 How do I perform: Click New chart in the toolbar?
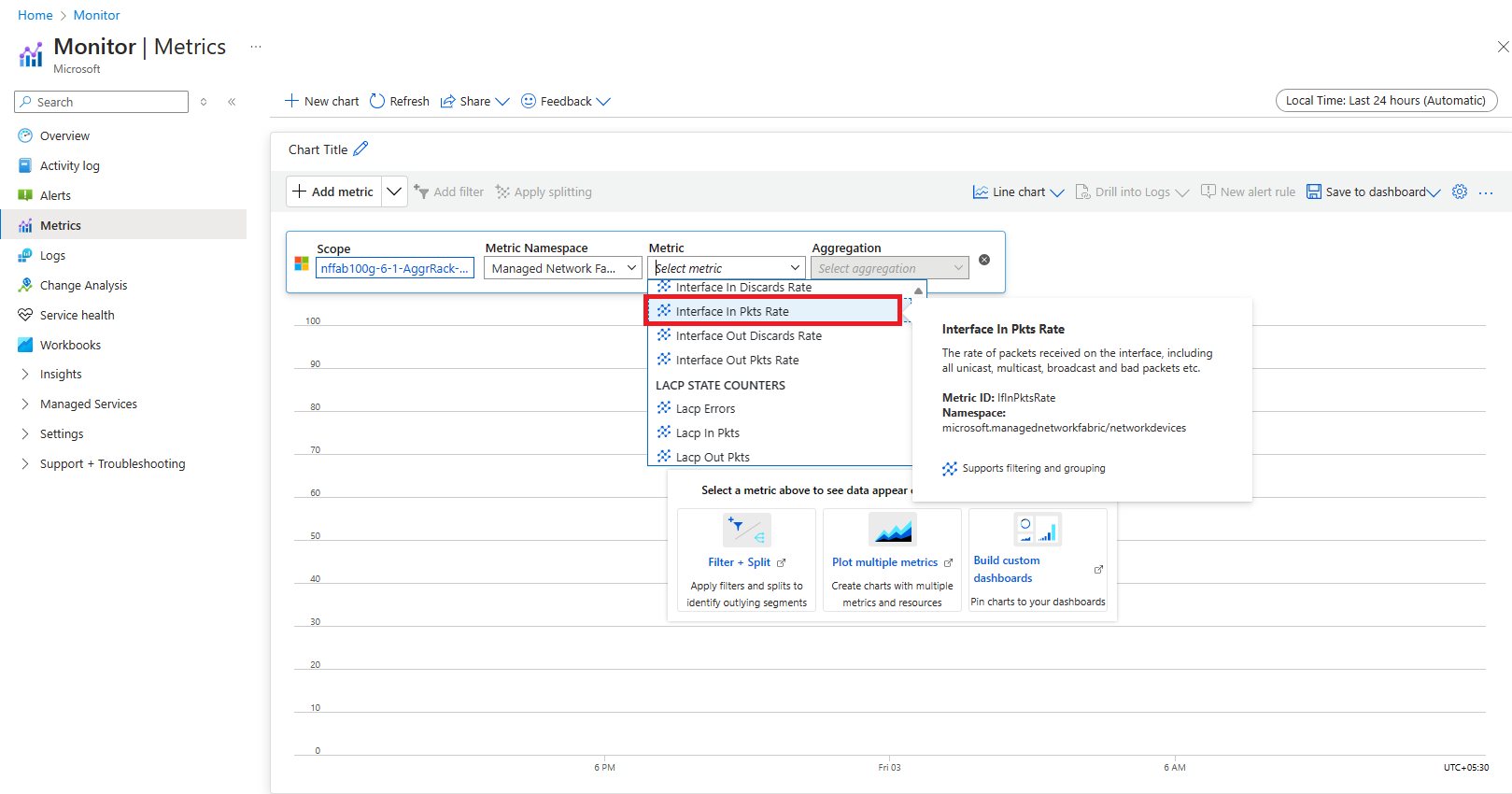[322, 101]
